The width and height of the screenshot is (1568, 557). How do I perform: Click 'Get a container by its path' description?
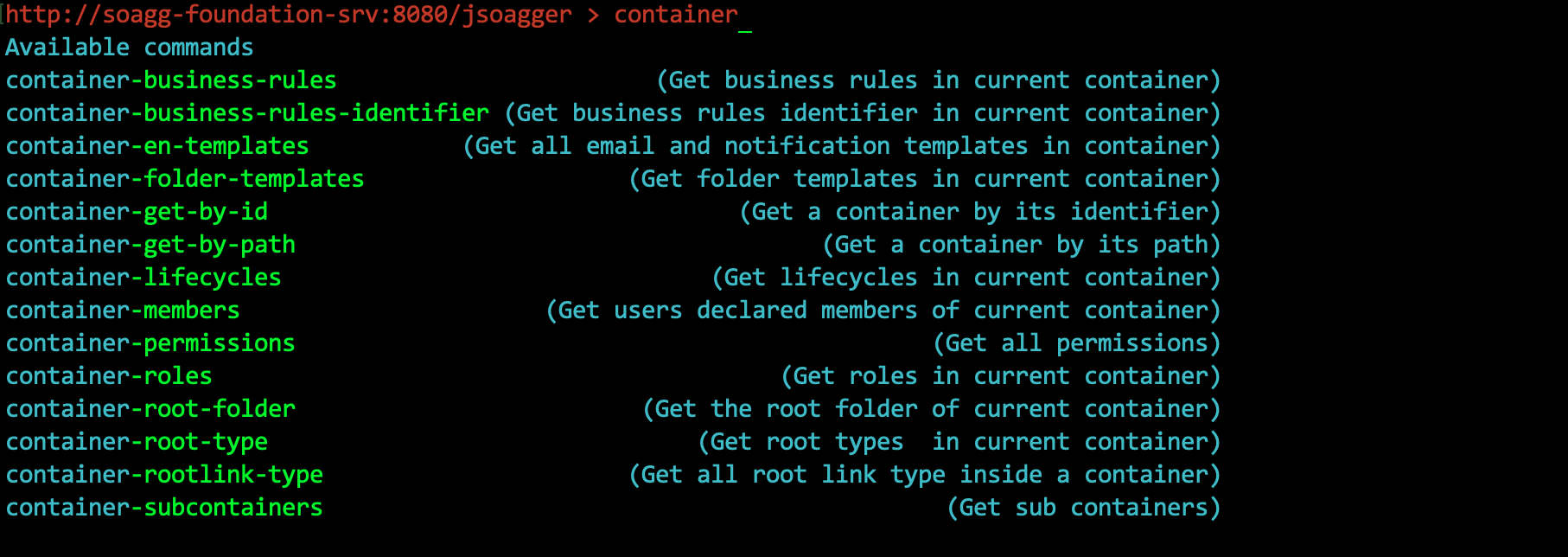(1022, 245)
